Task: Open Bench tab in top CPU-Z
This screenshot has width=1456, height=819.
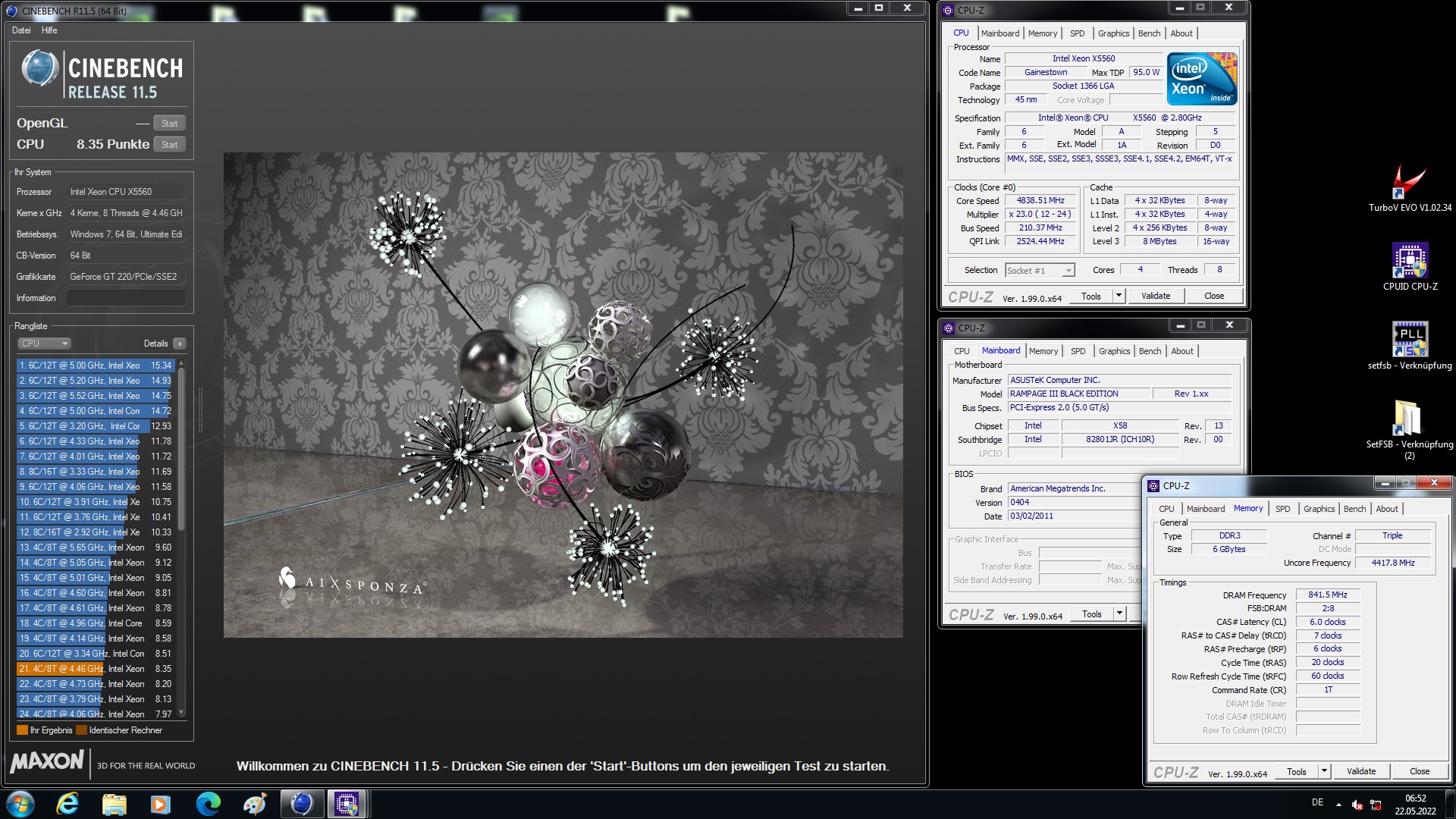Action: 1149,33
